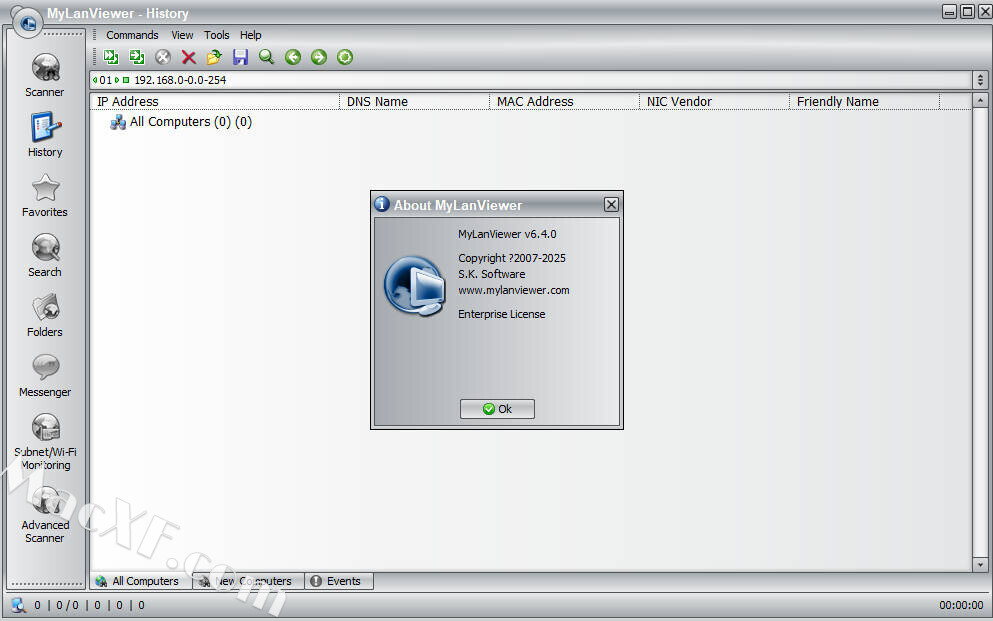This screenshot has height=621, width=993.
Task: Click the open folder toolbar icon
Action: 215,57
